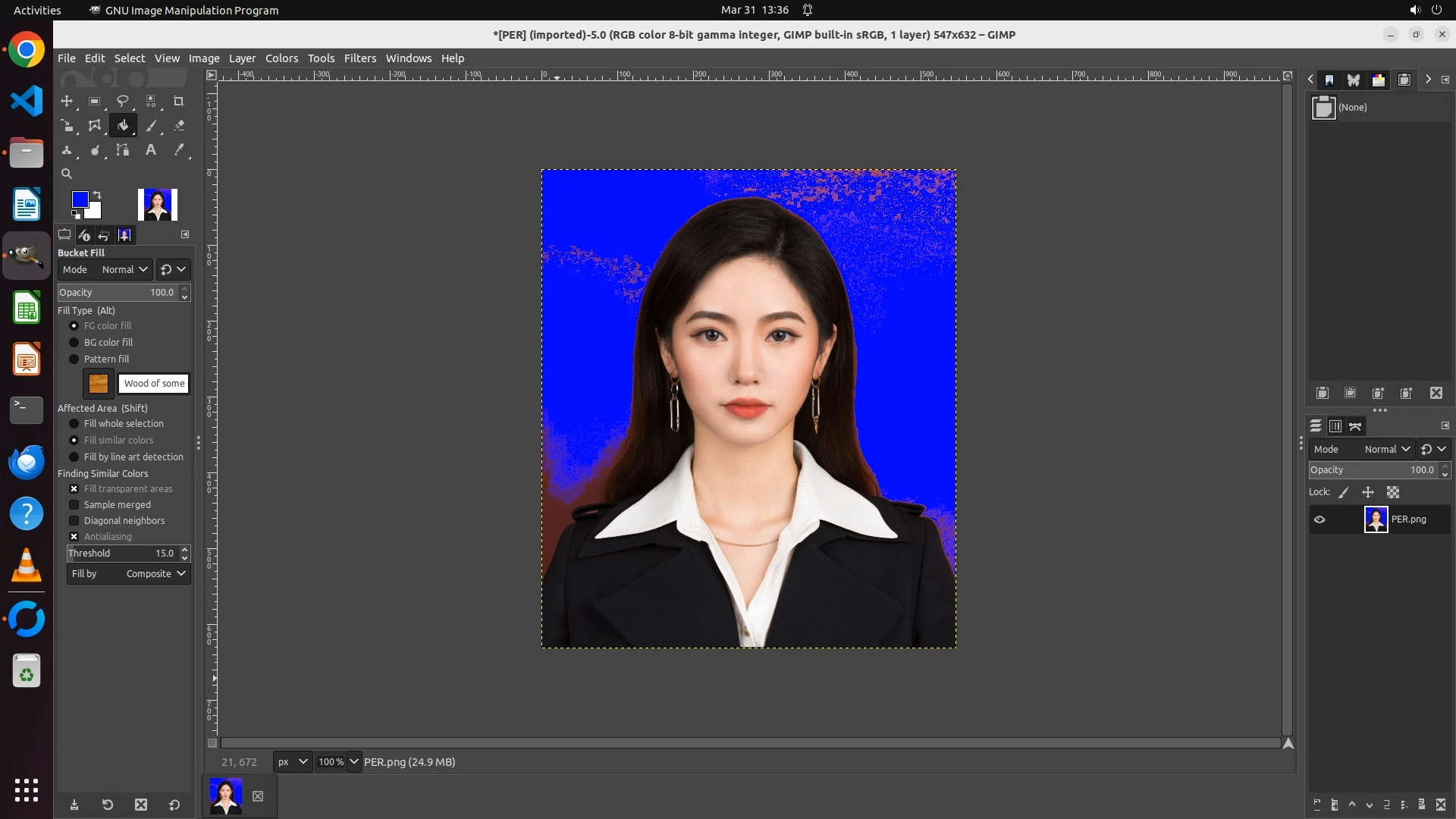The width and height of the screenshot is (1456, 819).
Task: Select the Clone stamp tool
Action: pyautogui.click(x=67, y=150)
